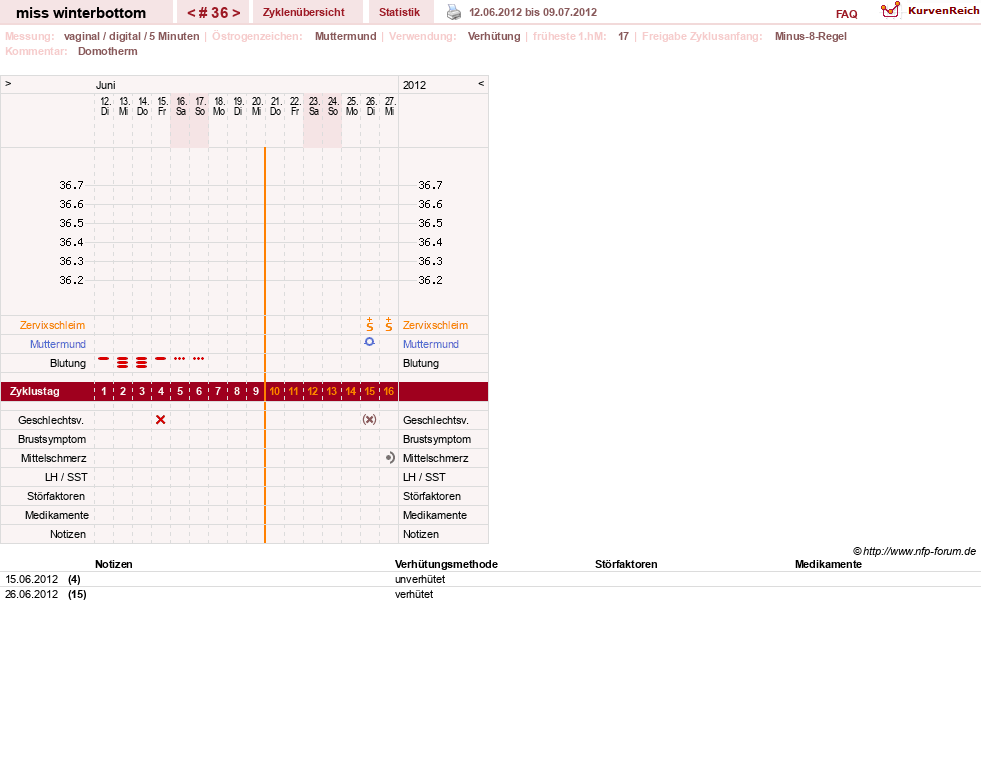
Task: Click the bracketed X intercourse marker on day 15
Action: 370,420
